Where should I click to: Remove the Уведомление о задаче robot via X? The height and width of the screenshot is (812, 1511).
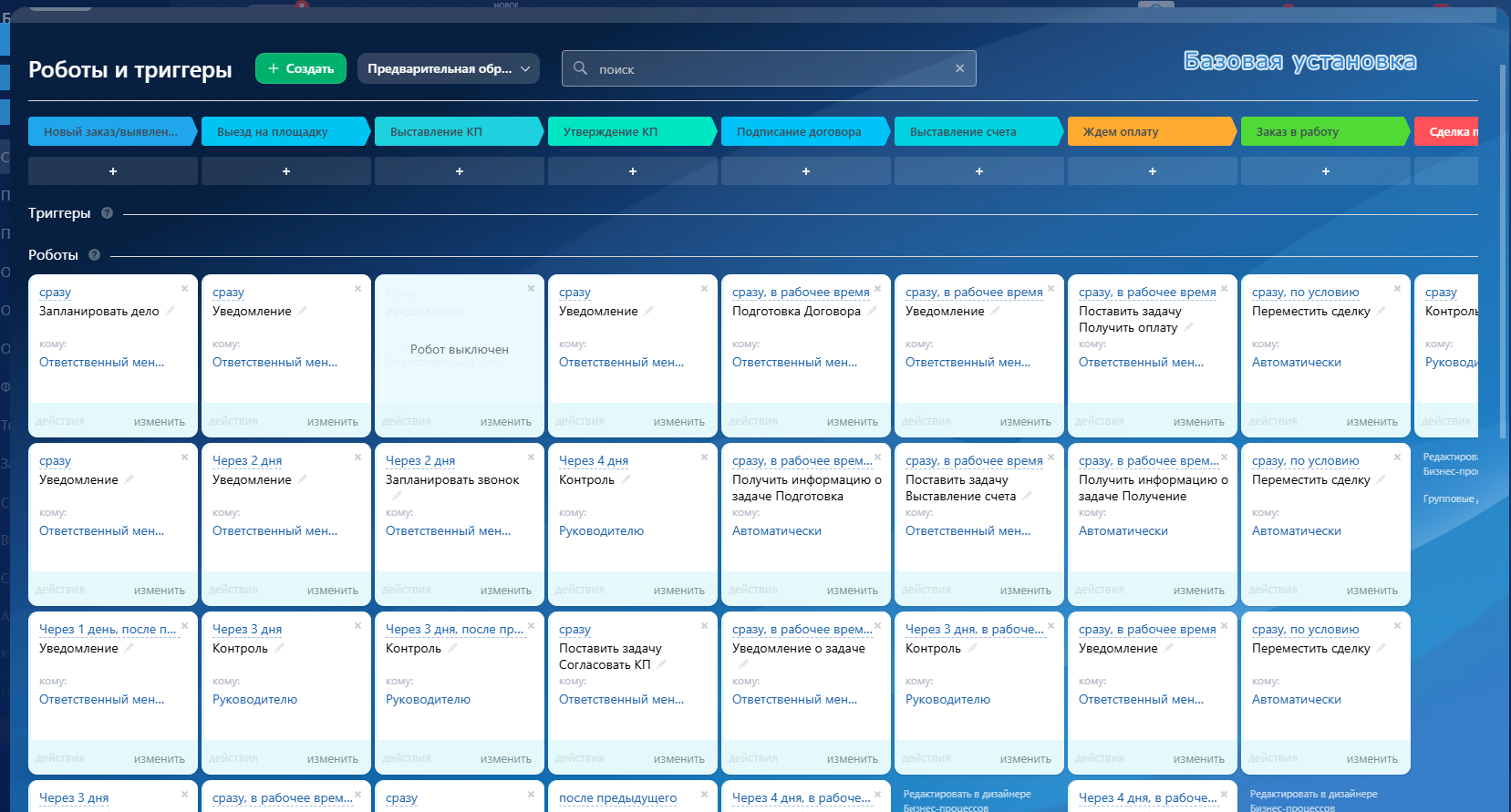pyautogui.click(x=877, y=626)
